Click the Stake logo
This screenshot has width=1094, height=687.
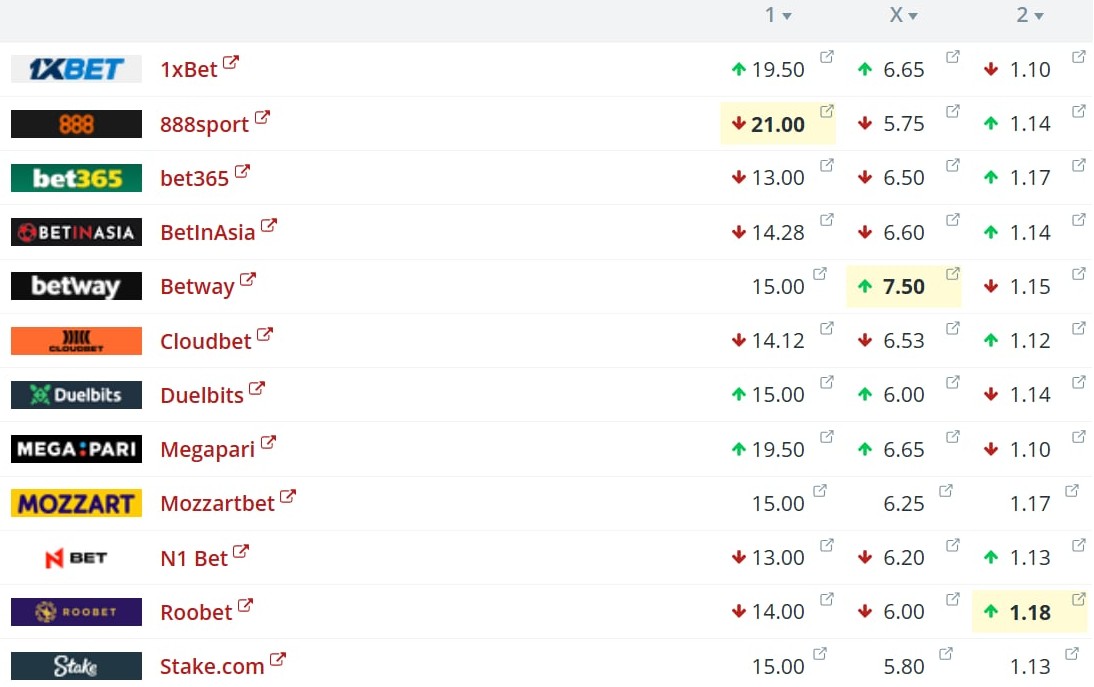click(76, 666)
